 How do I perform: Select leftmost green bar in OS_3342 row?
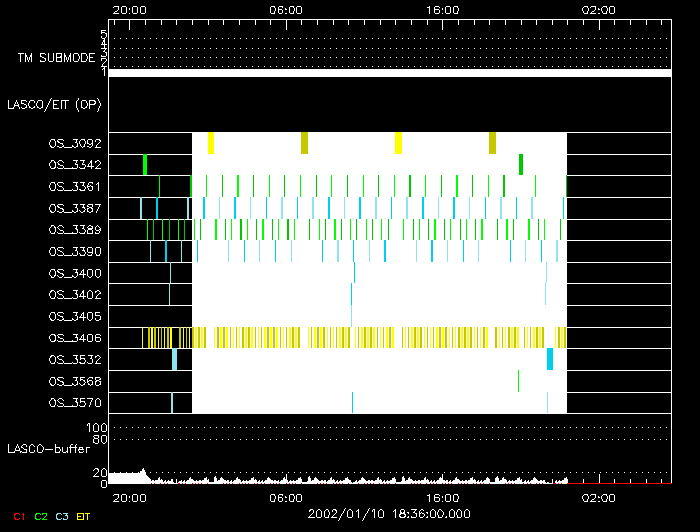145,165
